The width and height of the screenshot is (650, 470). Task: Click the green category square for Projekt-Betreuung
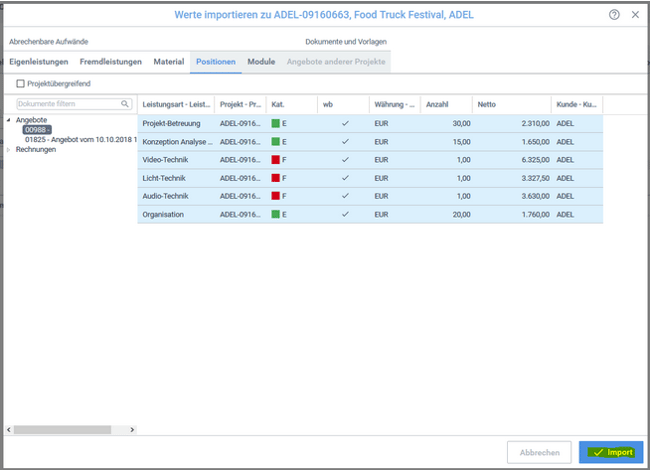(x=276, y=124)
